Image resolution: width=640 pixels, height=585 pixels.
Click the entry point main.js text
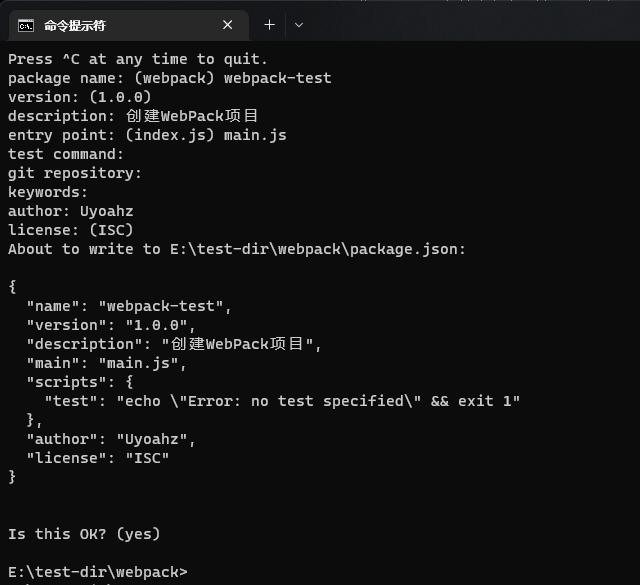coord(255,136)
